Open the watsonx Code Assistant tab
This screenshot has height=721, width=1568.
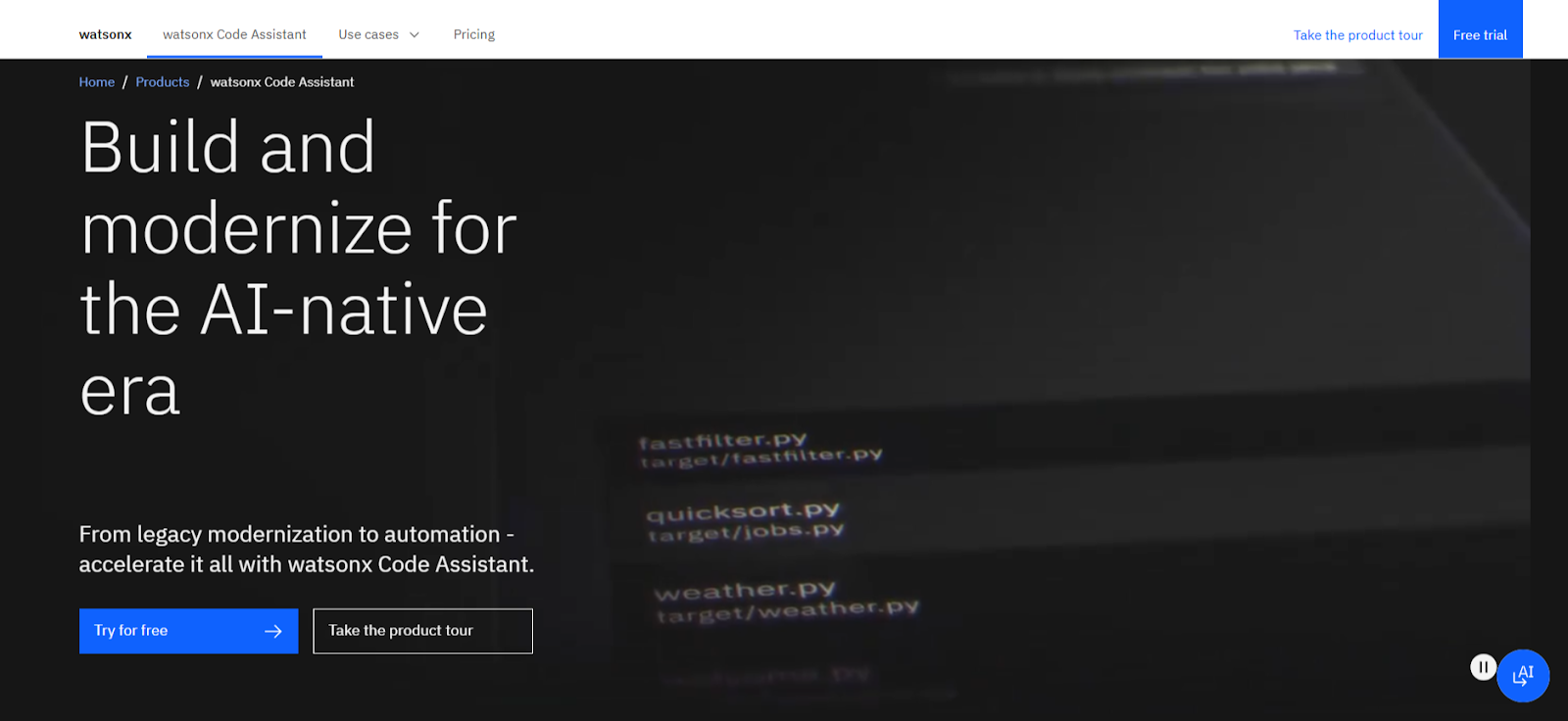pos(234,34)
